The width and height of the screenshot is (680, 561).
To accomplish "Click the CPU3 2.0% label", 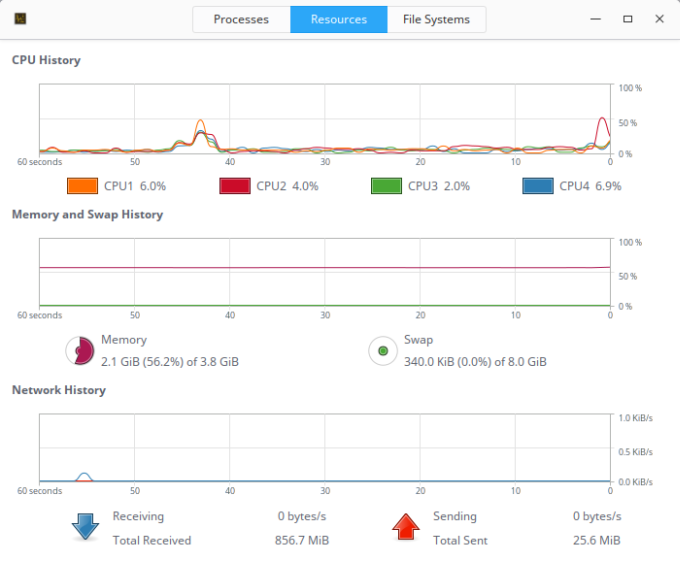I will pos(439,186).
